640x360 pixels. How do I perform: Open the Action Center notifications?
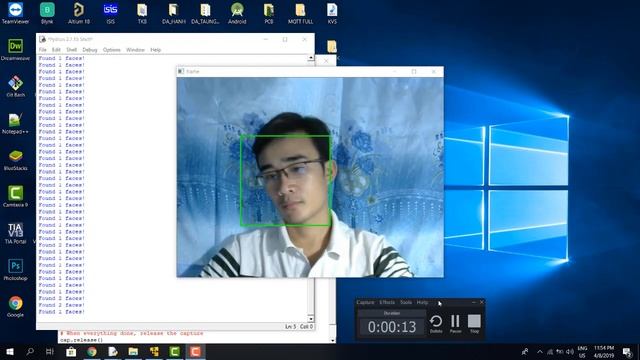point(628,351)
